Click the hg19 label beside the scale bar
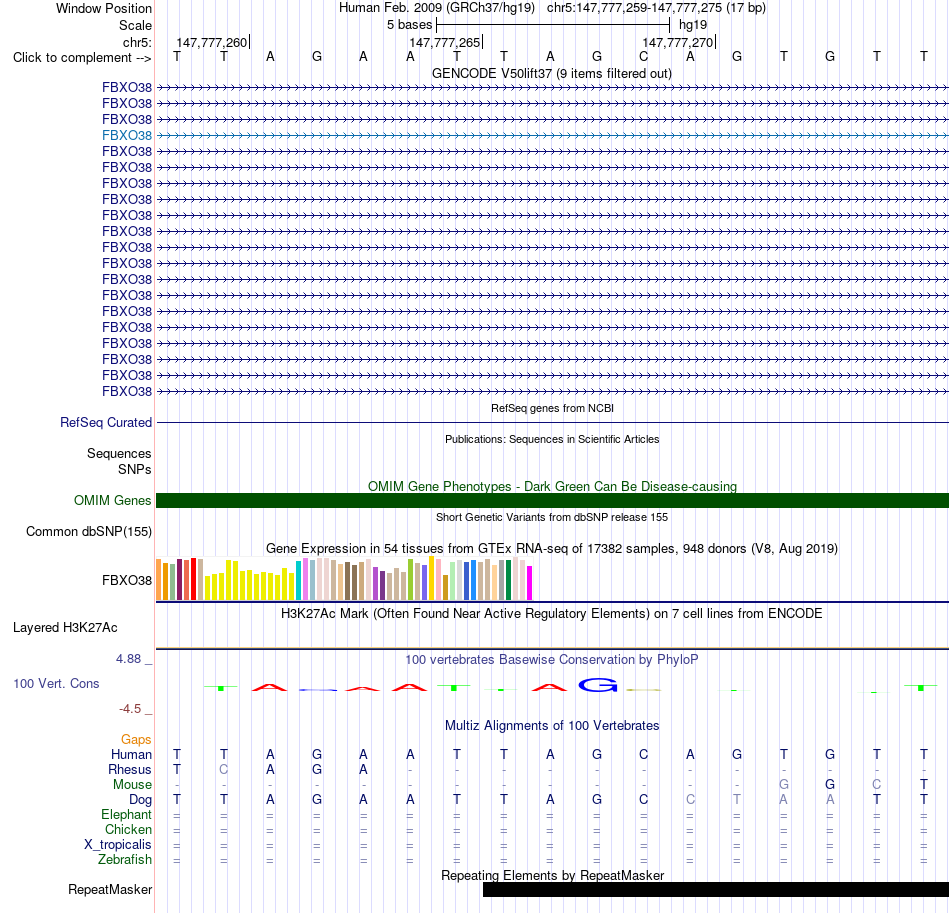The width and height of the screenshot is (950, 913). tap(693, 25)
